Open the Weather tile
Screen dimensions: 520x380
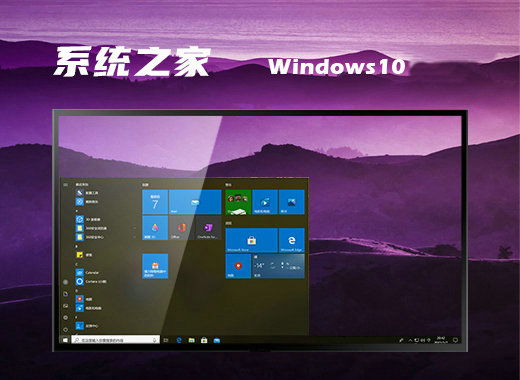pyautogui.click(x=278, y=266)
